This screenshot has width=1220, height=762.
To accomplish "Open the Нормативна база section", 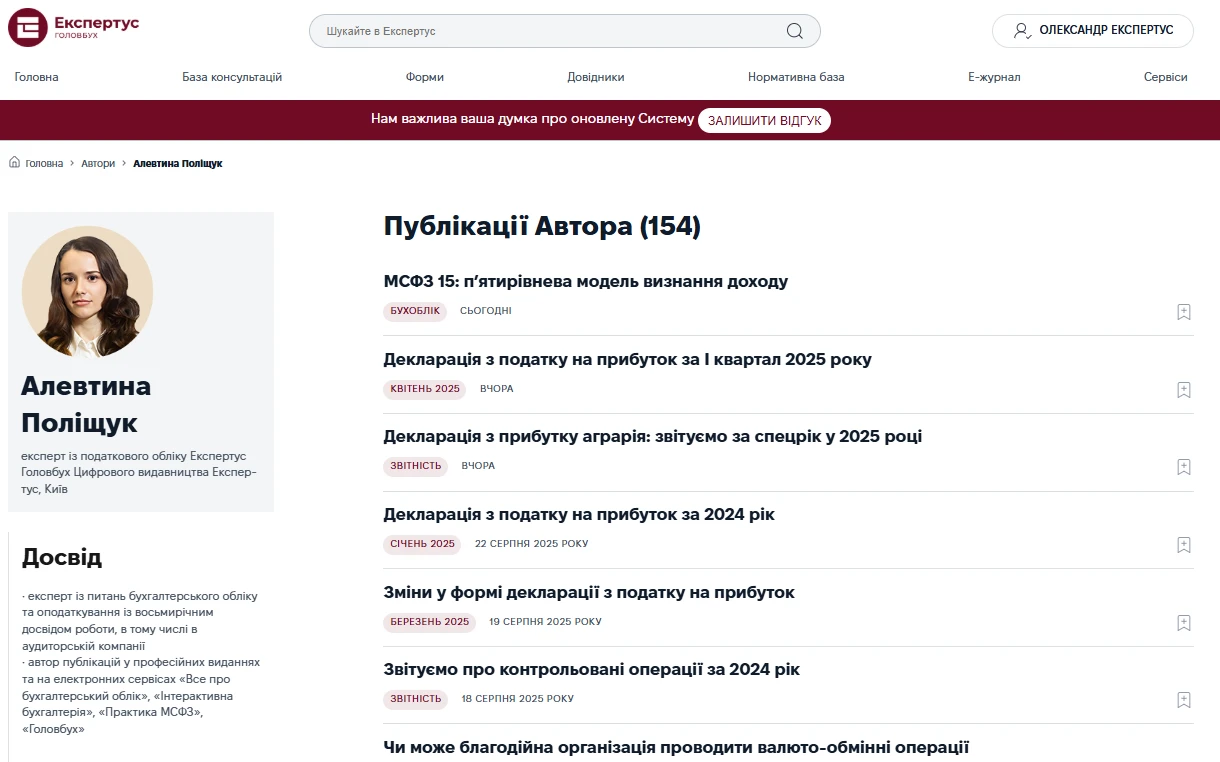I will tap(797, 76).
